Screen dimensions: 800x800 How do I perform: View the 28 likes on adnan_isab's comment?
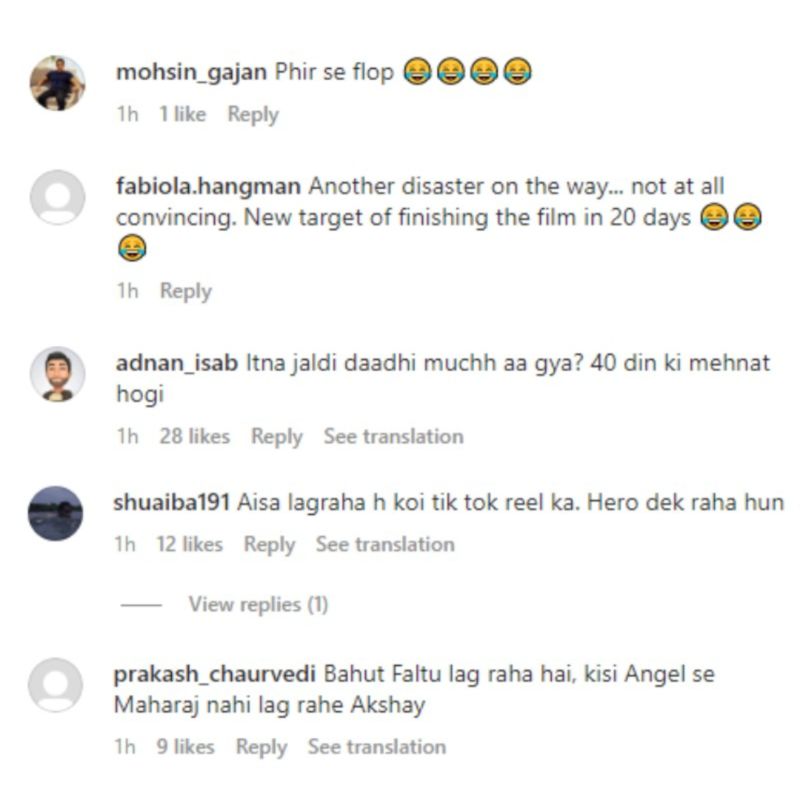[194, 437]
